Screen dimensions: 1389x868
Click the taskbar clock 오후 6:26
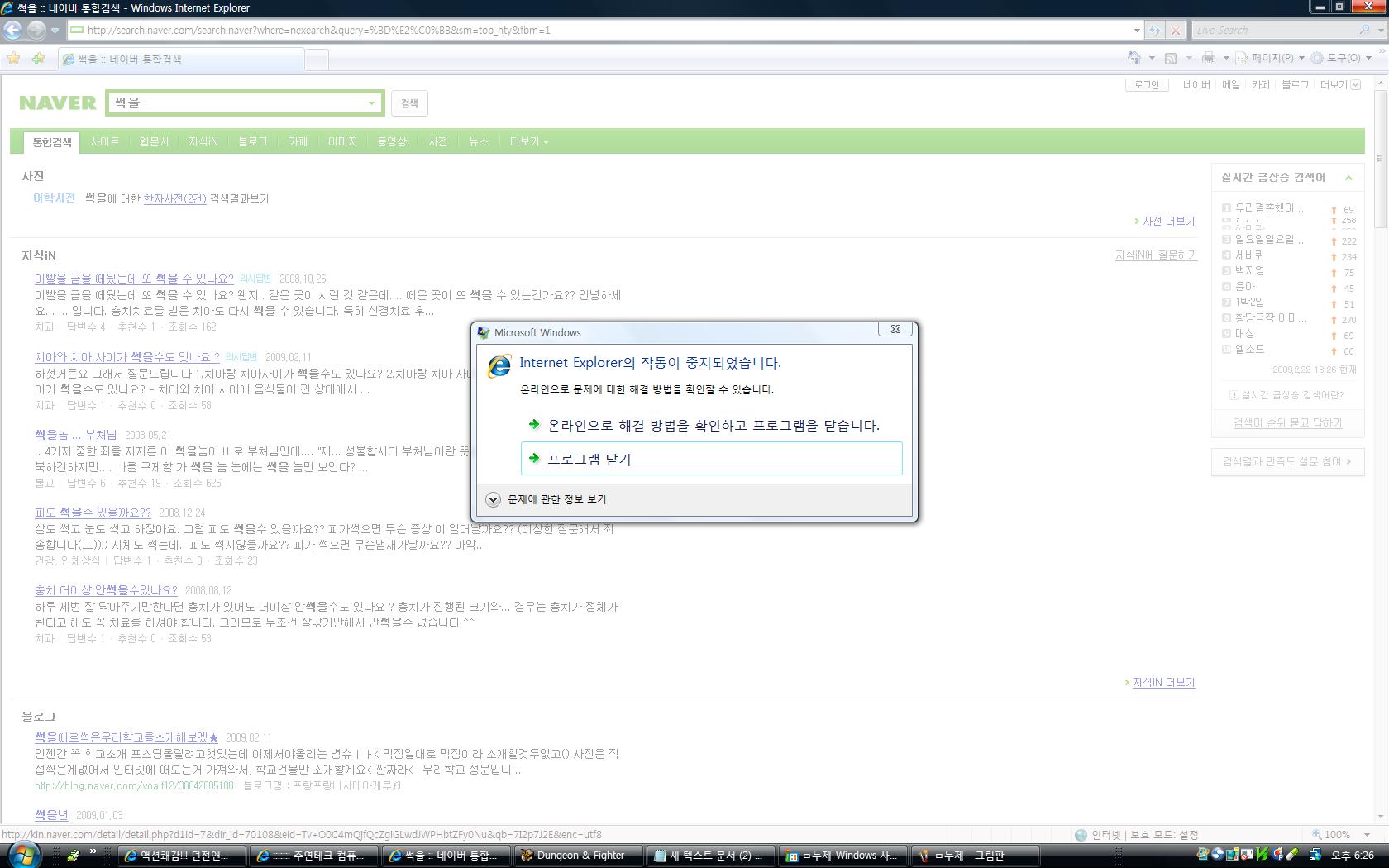coord(1353,856)
